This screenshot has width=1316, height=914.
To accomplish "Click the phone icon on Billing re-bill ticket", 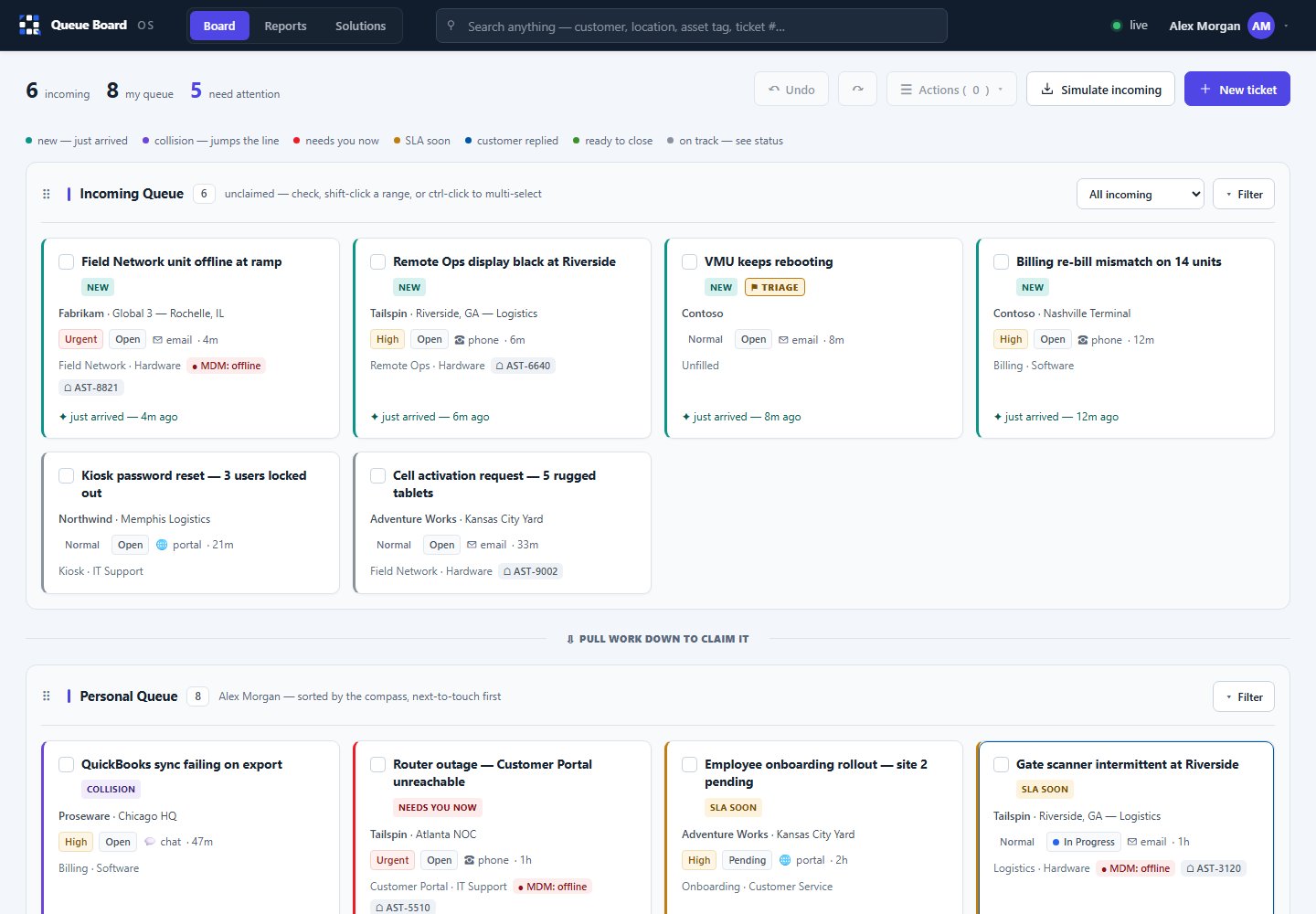I will pyautogui.click(x=1083, y=340).
